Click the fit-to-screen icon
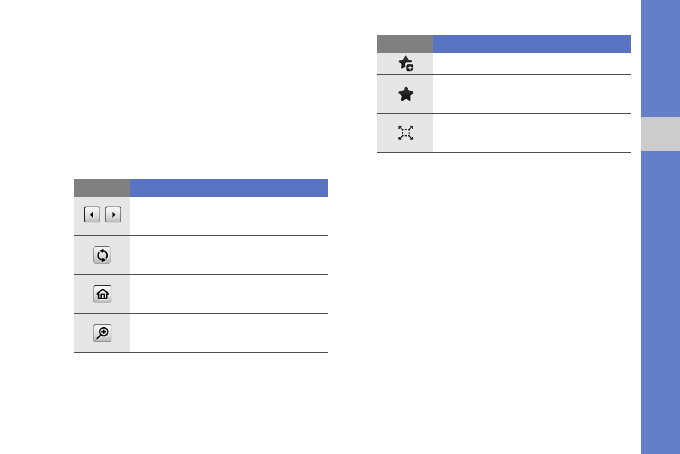 point(405,132)
